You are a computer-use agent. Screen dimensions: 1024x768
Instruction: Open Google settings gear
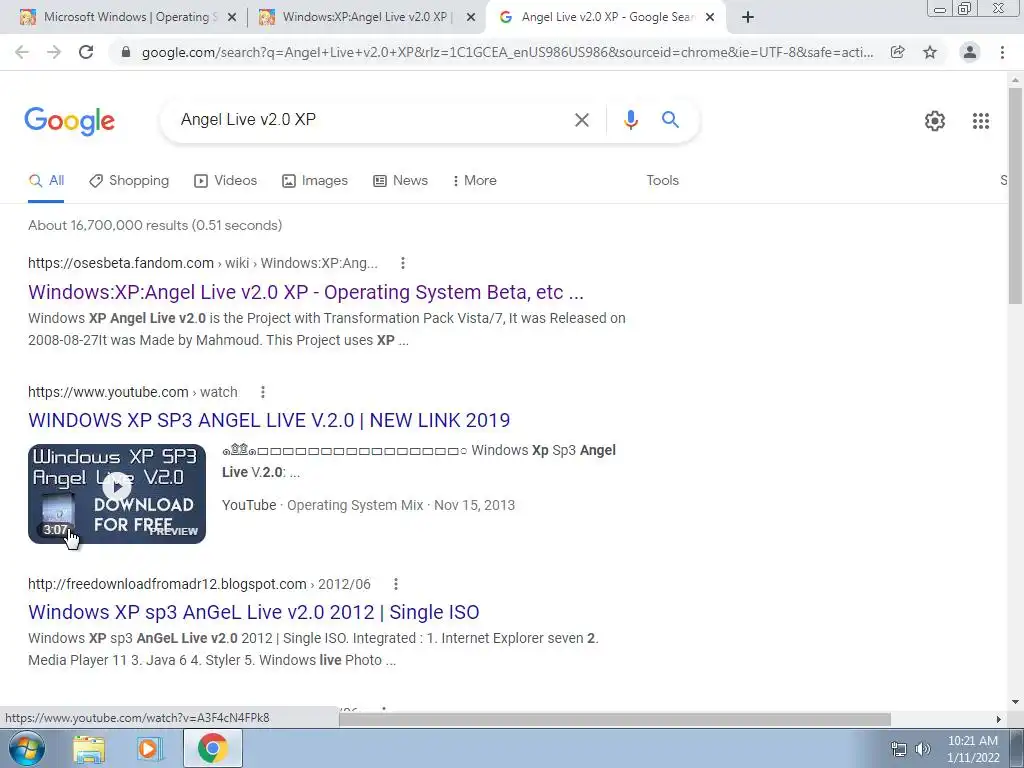click(x=935, y=121)
